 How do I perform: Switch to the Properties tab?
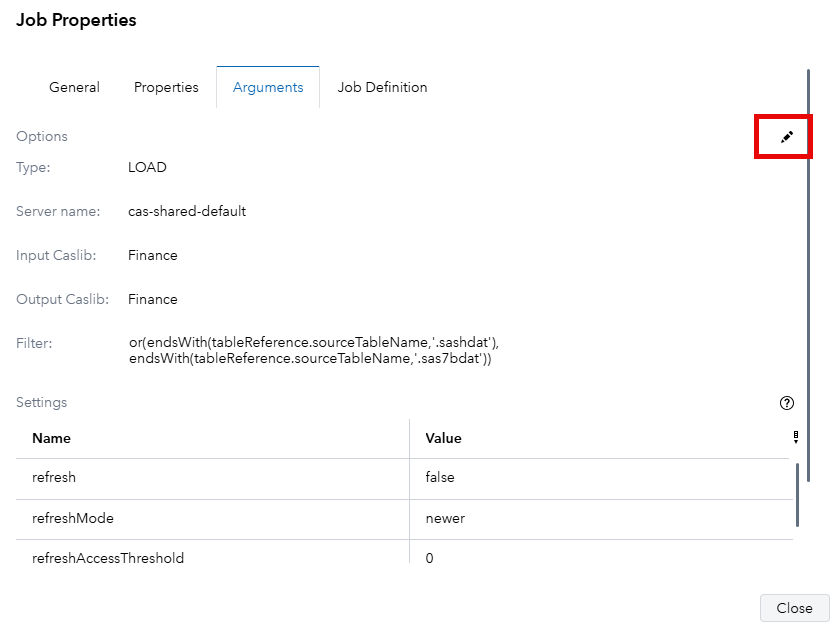click(x=166, y=87)
